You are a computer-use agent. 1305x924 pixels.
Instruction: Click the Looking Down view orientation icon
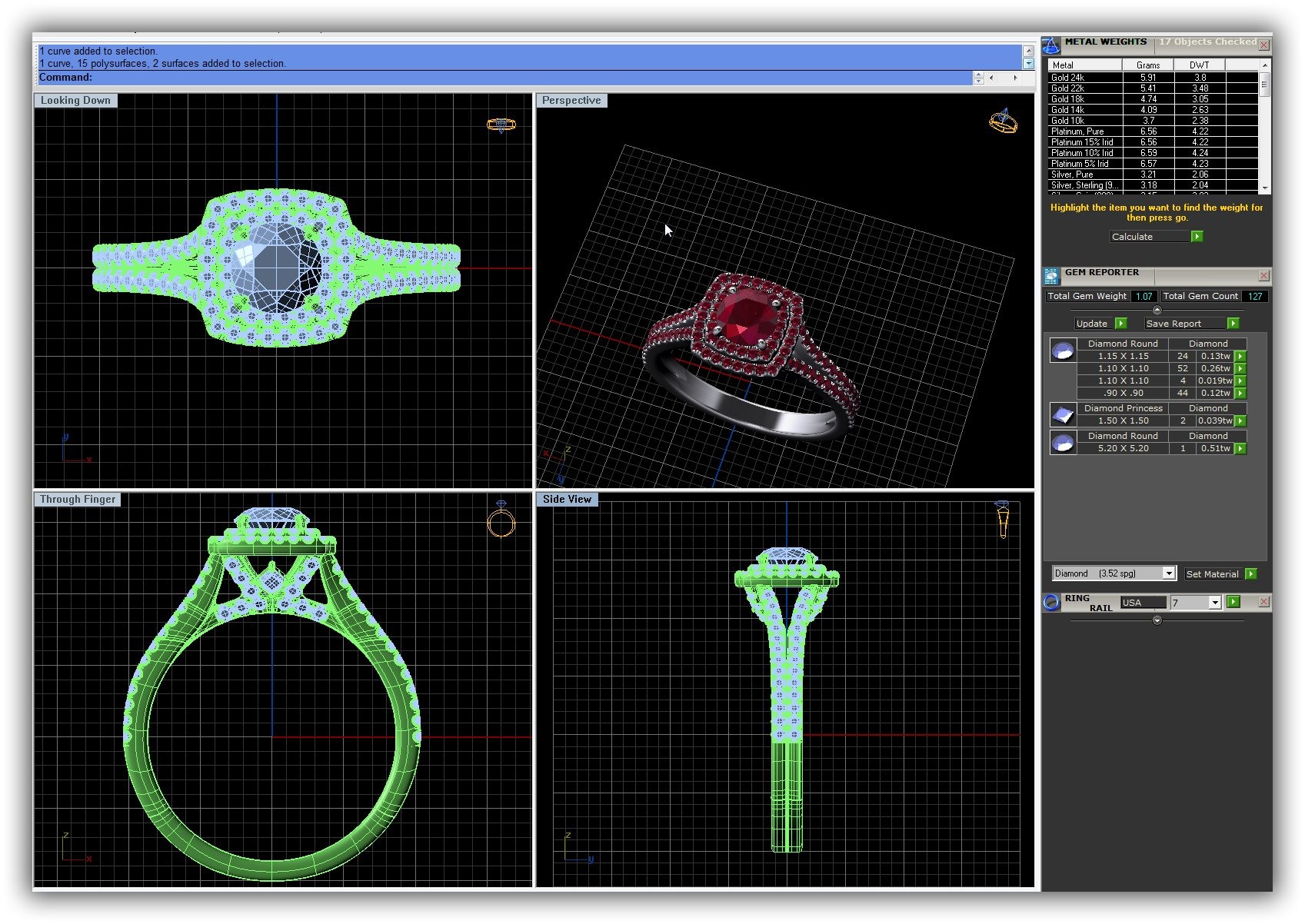point(501,125)
